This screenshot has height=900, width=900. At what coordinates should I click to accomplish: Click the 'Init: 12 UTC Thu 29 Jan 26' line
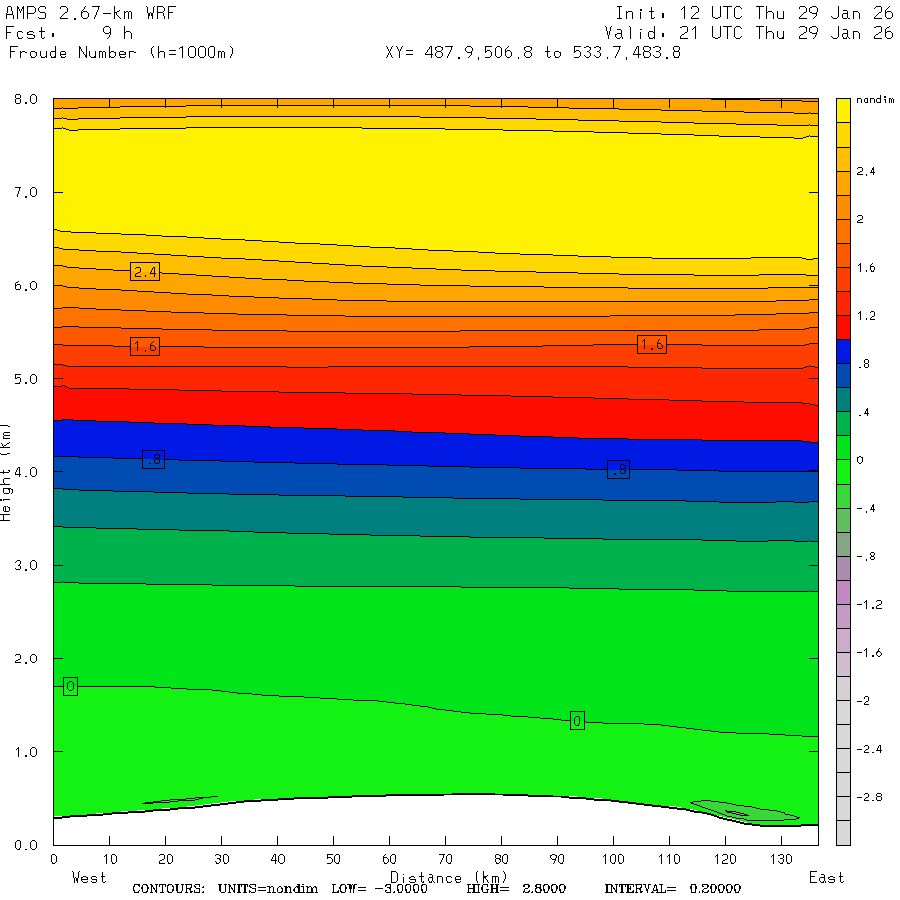pyautogui.click(x=754, y=13)
